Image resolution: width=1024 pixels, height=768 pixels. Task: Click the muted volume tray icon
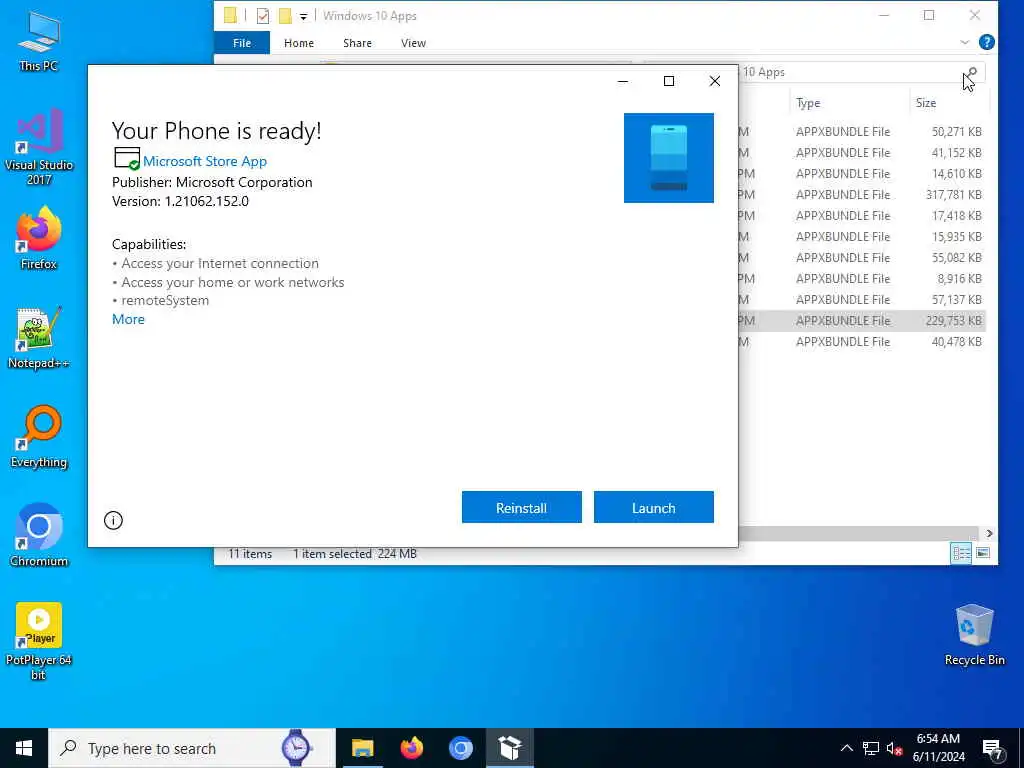coord(894,748)
